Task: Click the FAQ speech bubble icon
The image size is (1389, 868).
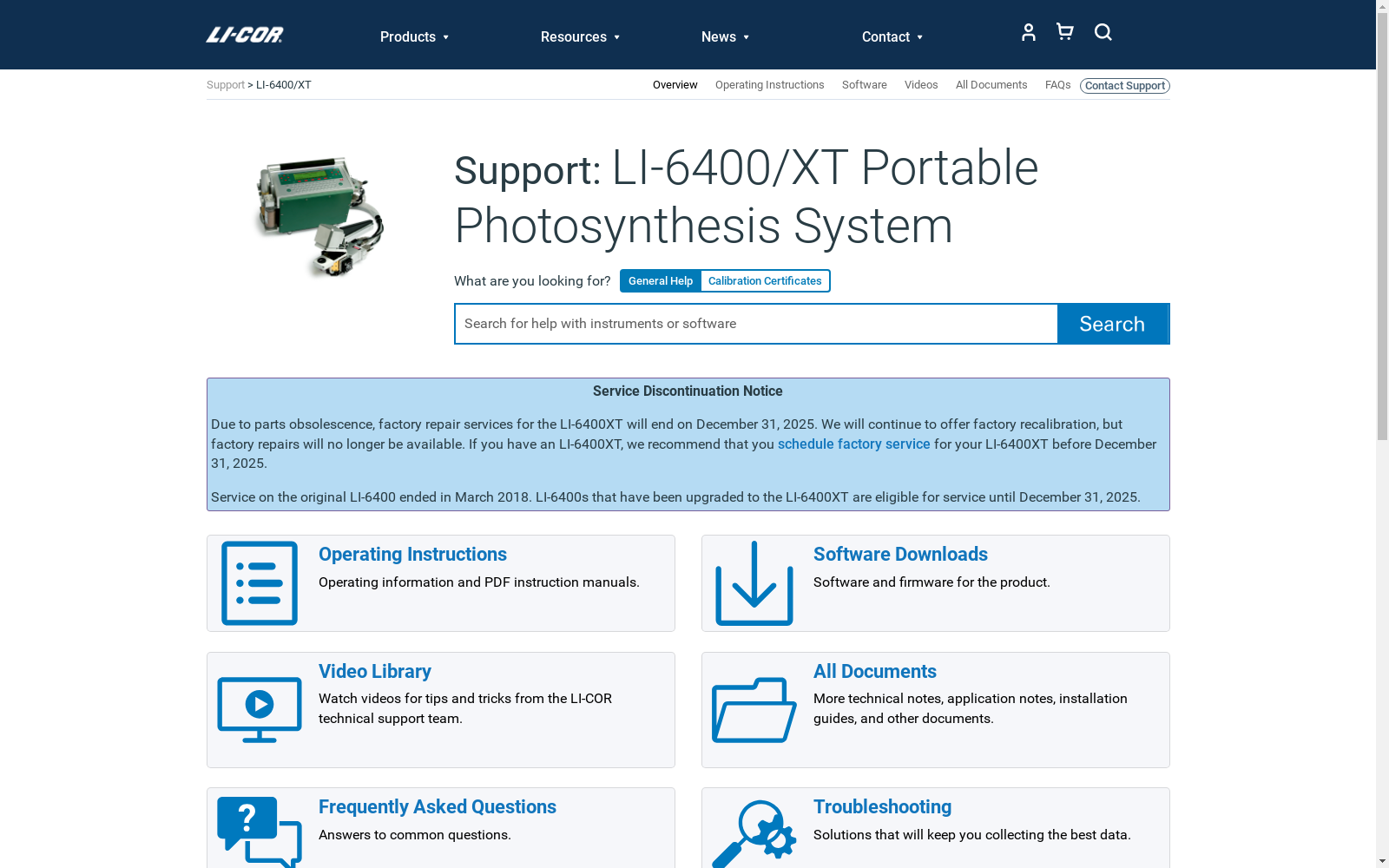Action: click(260, 832)
